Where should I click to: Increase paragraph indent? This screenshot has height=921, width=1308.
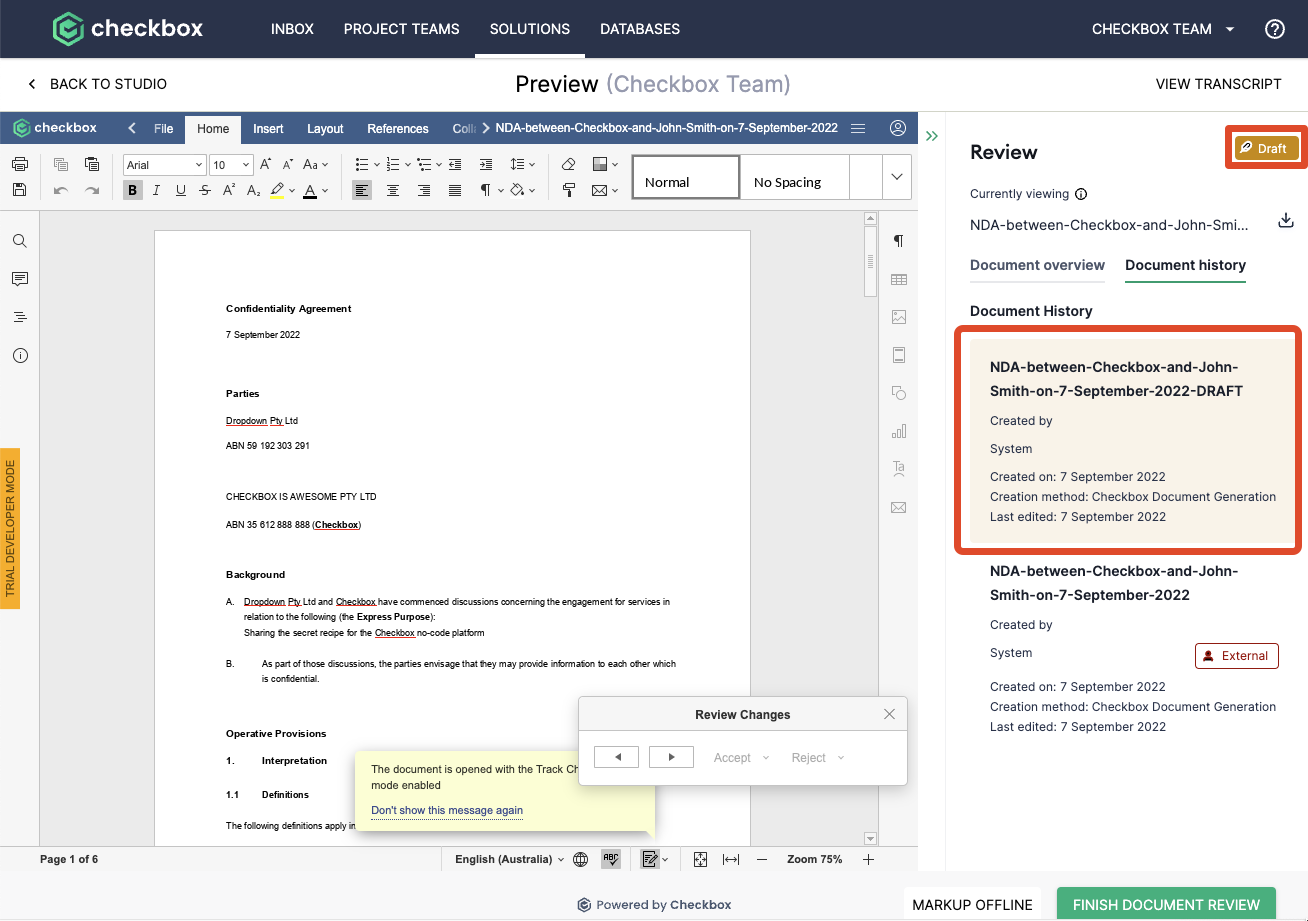486,165
